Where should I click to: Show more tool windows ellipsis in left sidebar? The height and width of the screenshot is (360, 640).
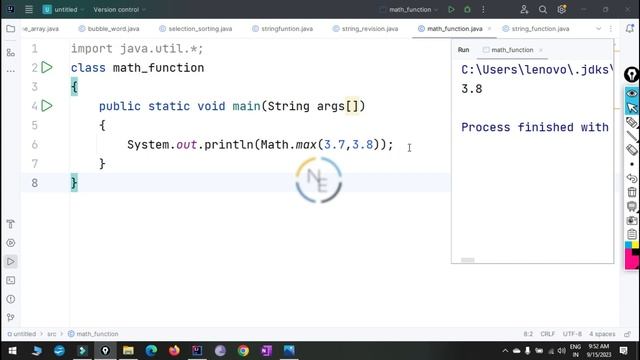click(x=11, y=71)
